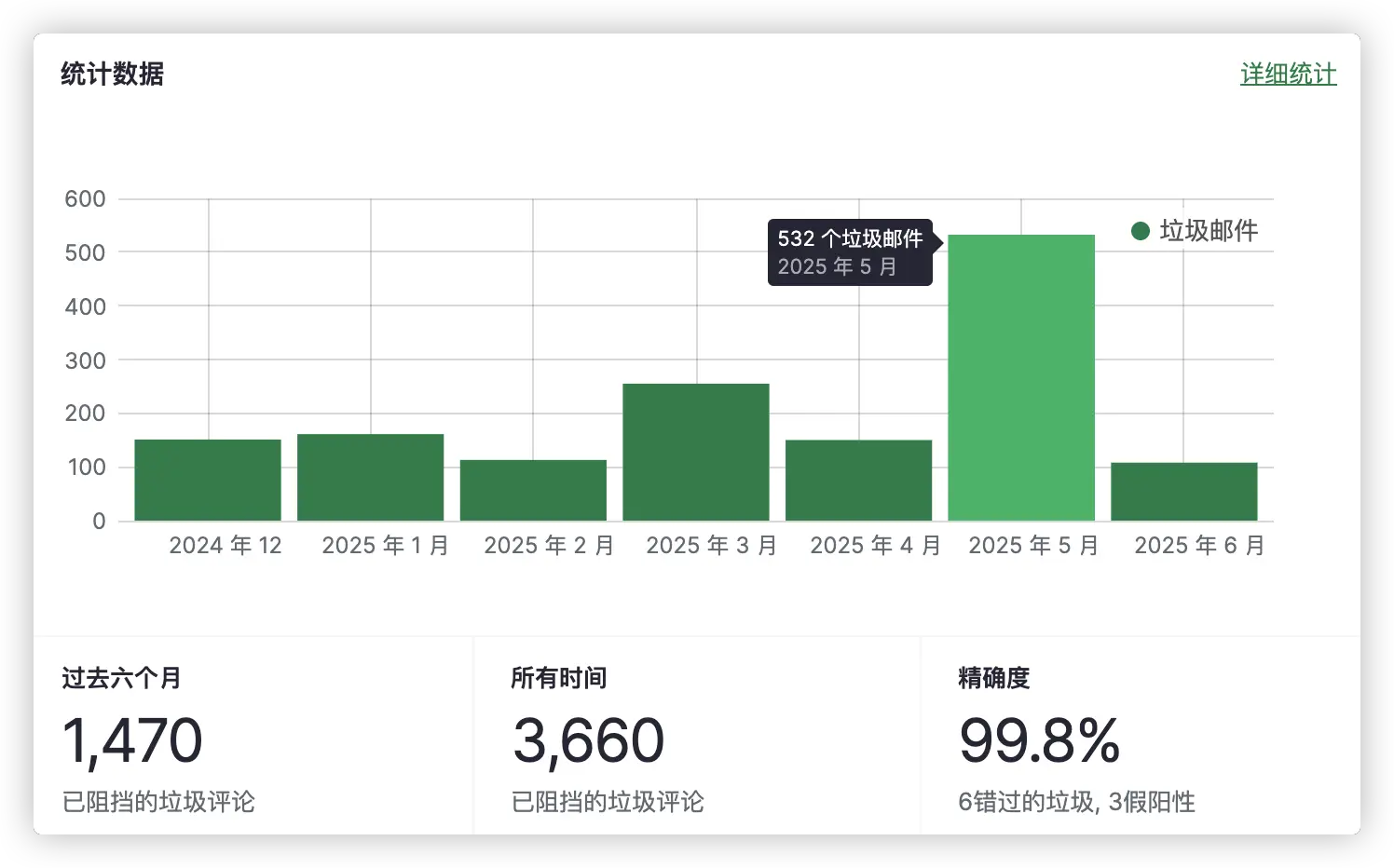Select the 2025 年 2 月 bar
This screenshot has height=868, width=1394.
(x=533, y=490)
